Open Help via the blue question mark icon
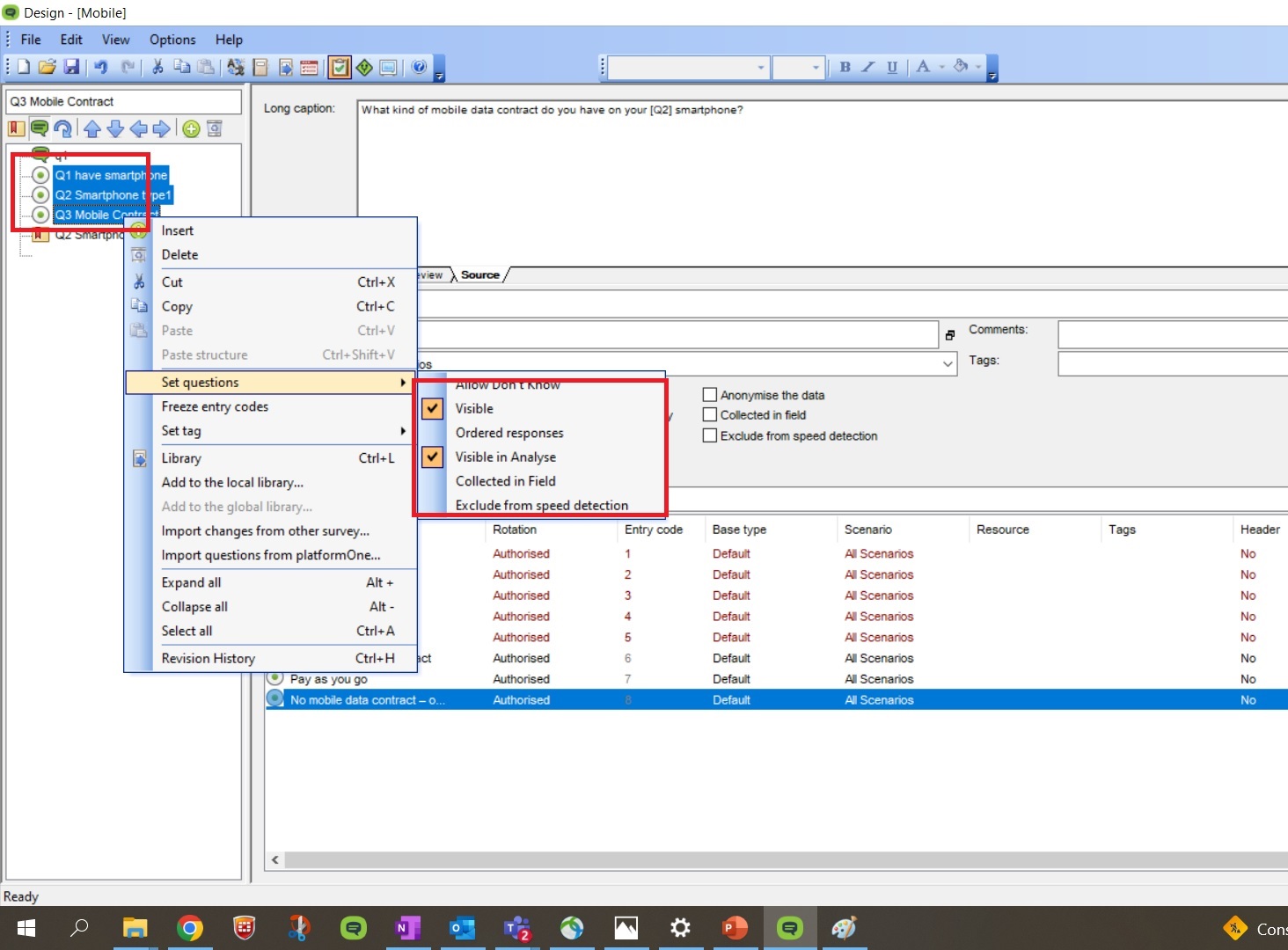The image size is (1288, 950). 419,67
